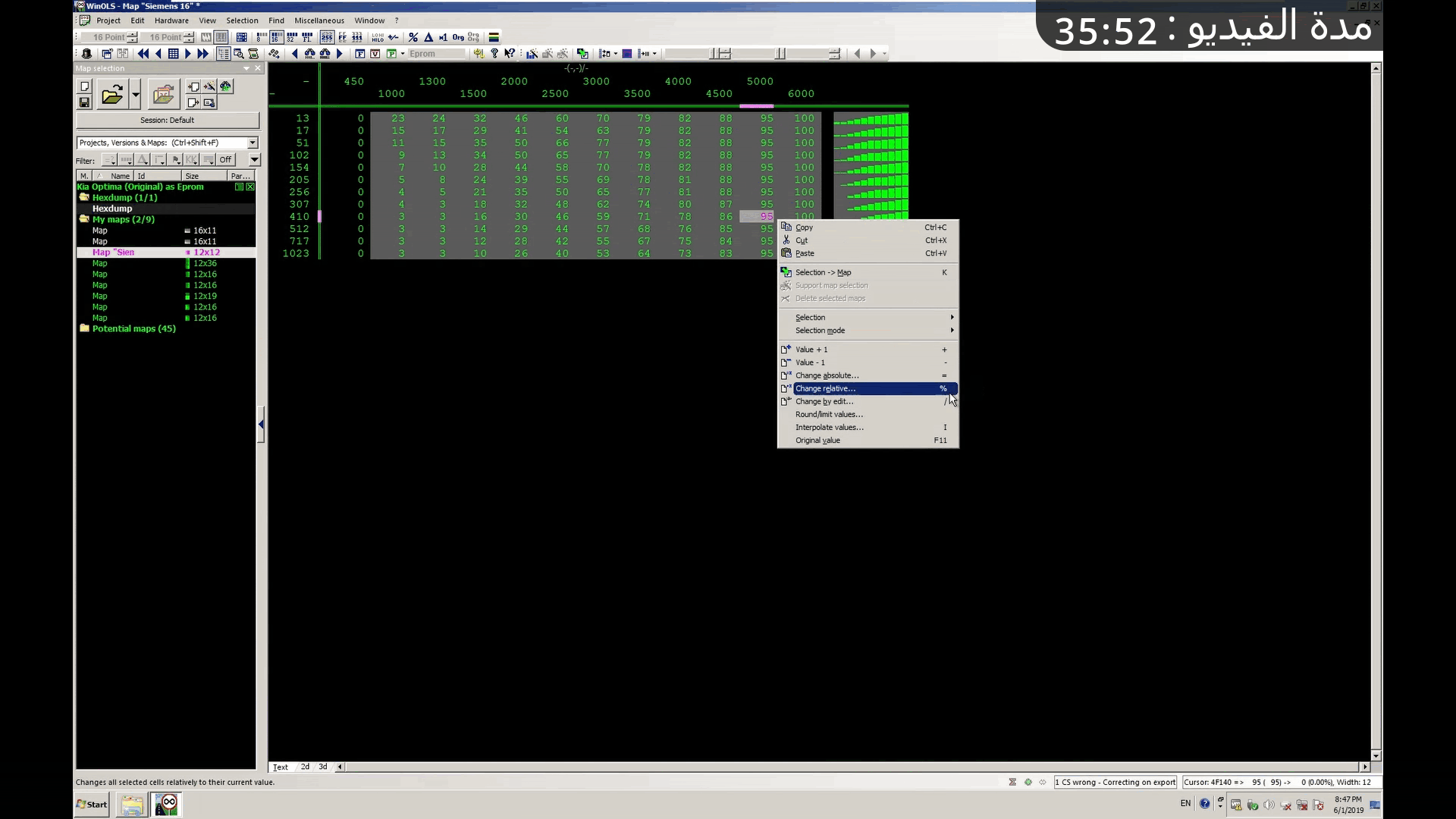Screen dimensions: 1456x819
Task: Collapse the My maps (2/9) folder
Action: (x=84, y=219)
